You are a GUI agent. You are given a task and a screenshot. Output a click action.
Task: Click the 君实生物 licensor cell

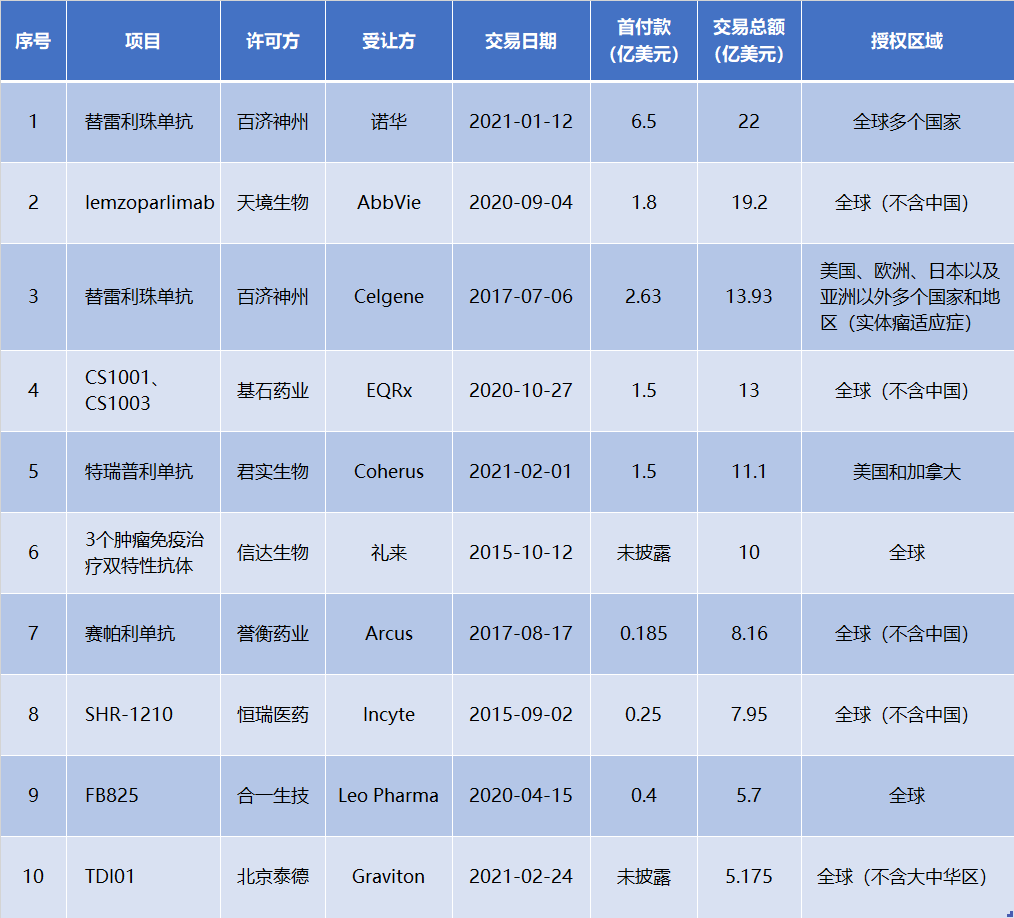point(272,471)
